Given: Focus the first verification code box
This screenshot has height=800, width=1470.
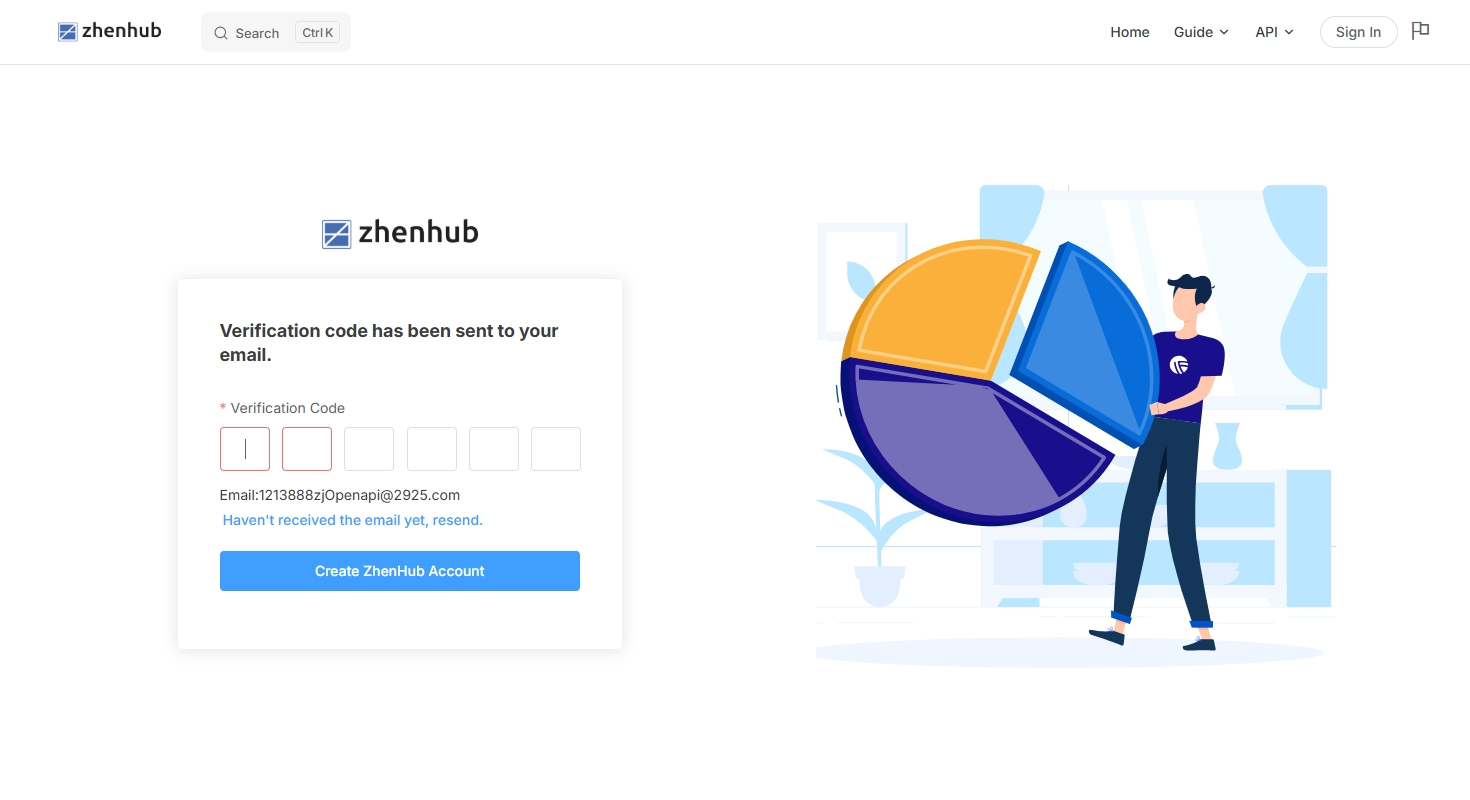Looking at the screenshot, I should pos(245,449).
